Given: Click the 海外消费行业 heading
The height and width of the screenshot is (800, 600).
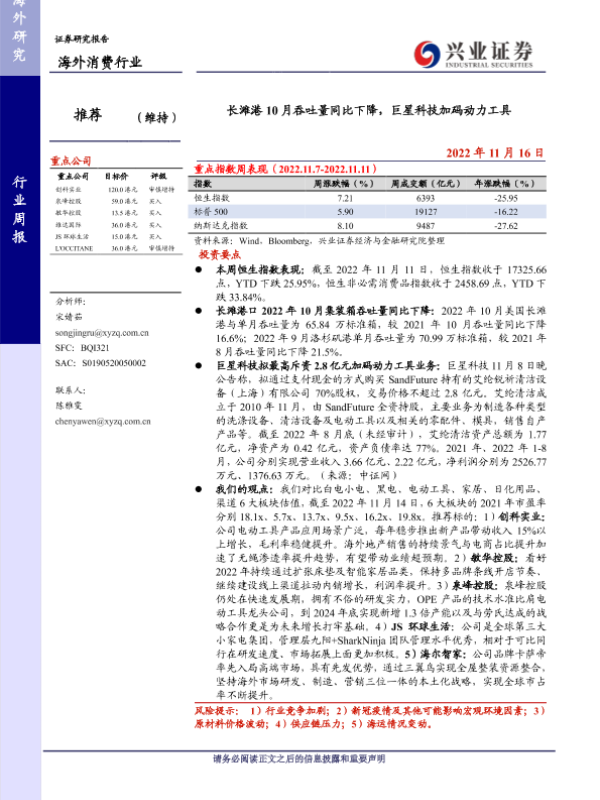Looking at the screenshot, I should [97, 63].
